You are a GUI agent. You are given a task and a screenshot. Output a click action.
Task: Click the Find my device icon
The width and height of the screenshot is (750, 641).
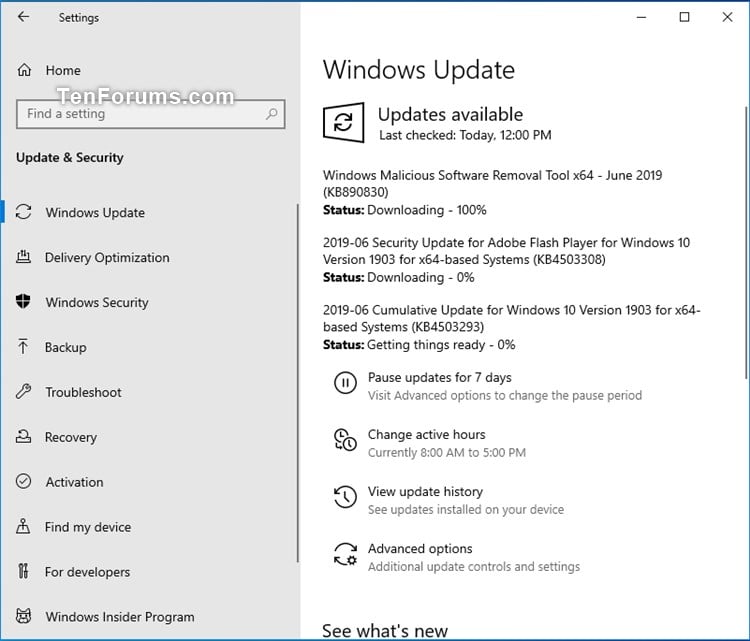tap(23, 526)
